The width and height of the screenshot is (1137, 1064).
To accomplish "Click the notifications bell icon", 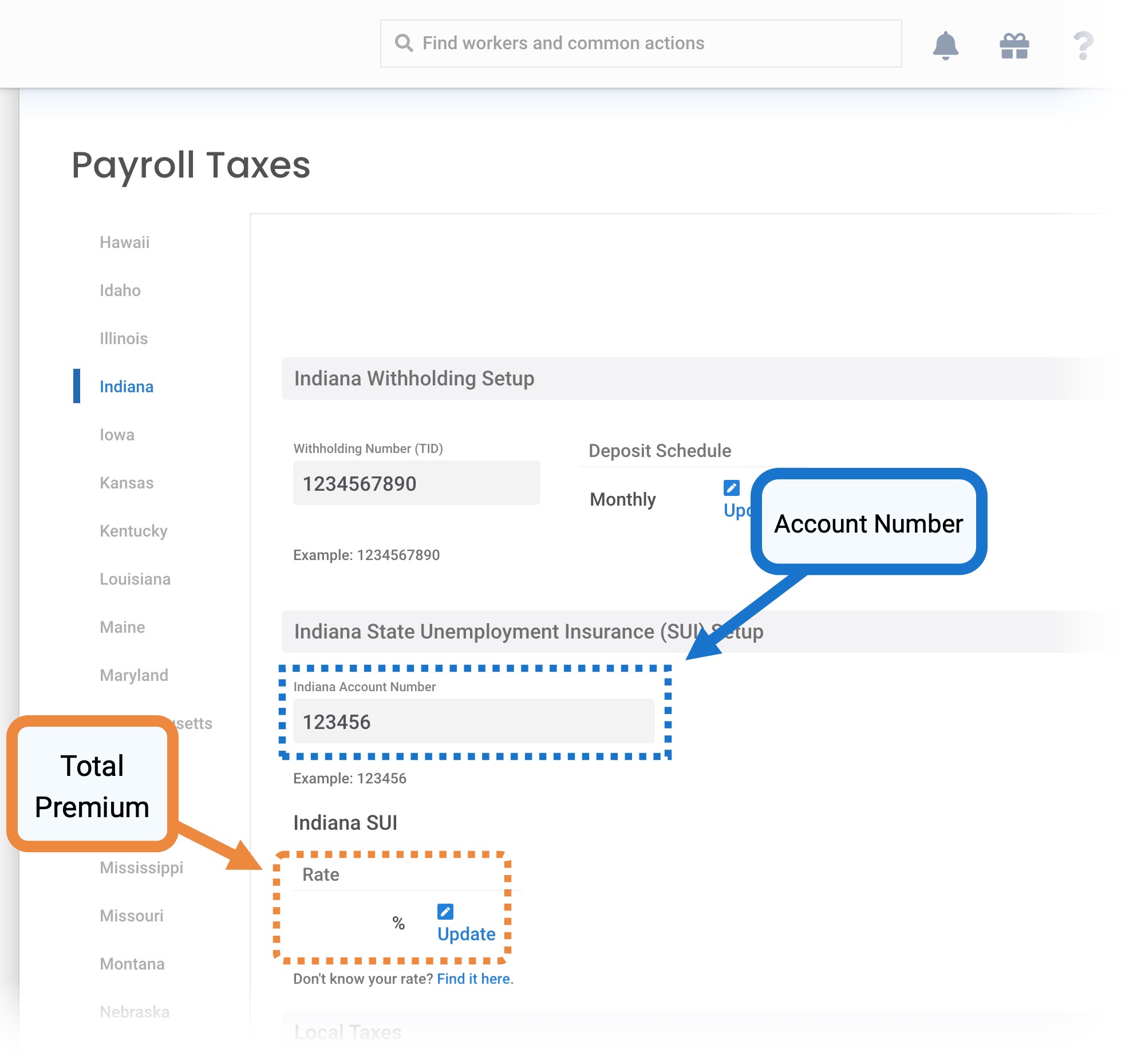I will (x=945, y=45).
